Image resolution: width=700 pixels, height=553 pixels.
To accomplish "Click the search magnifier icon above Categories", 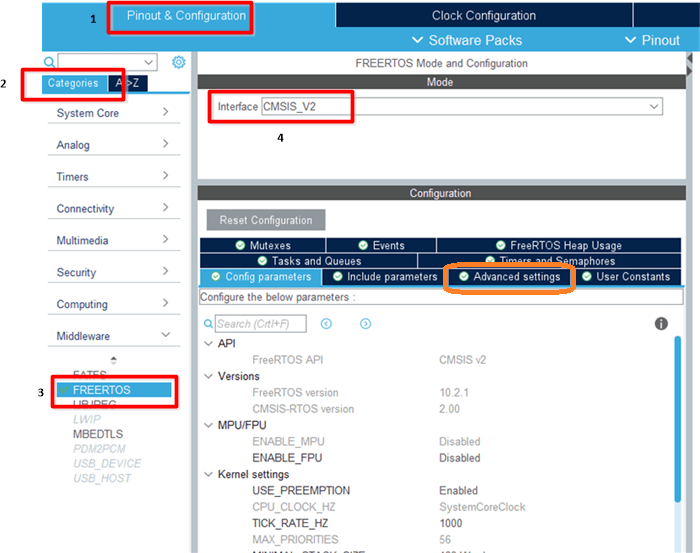I will coord(50,62).
